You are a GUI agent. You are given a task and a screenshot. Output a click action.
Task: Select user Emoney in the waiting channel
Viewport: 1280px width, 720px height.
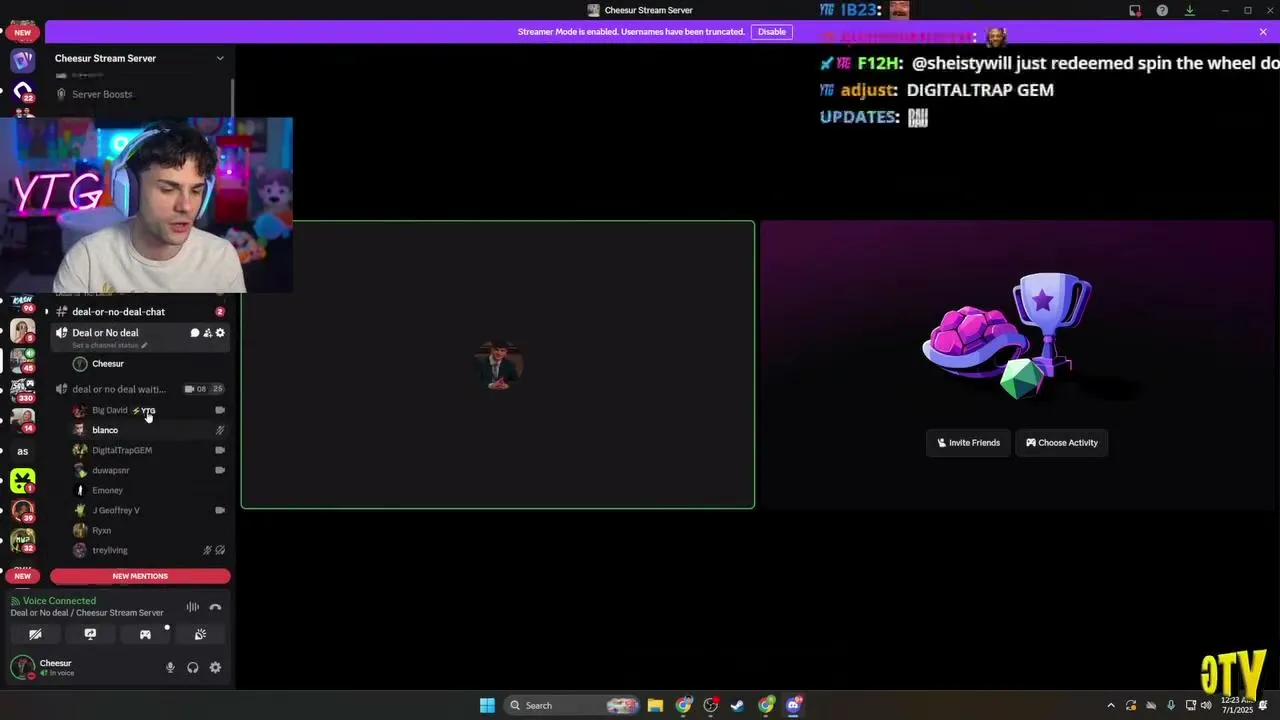[107, 490]
